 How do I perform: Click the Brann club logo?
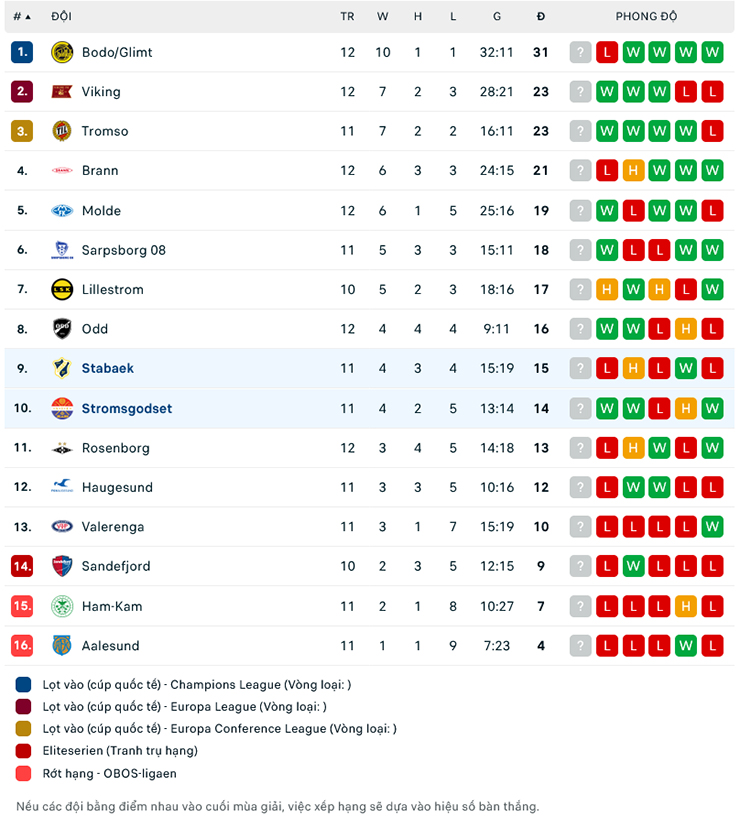pos(61,170)
